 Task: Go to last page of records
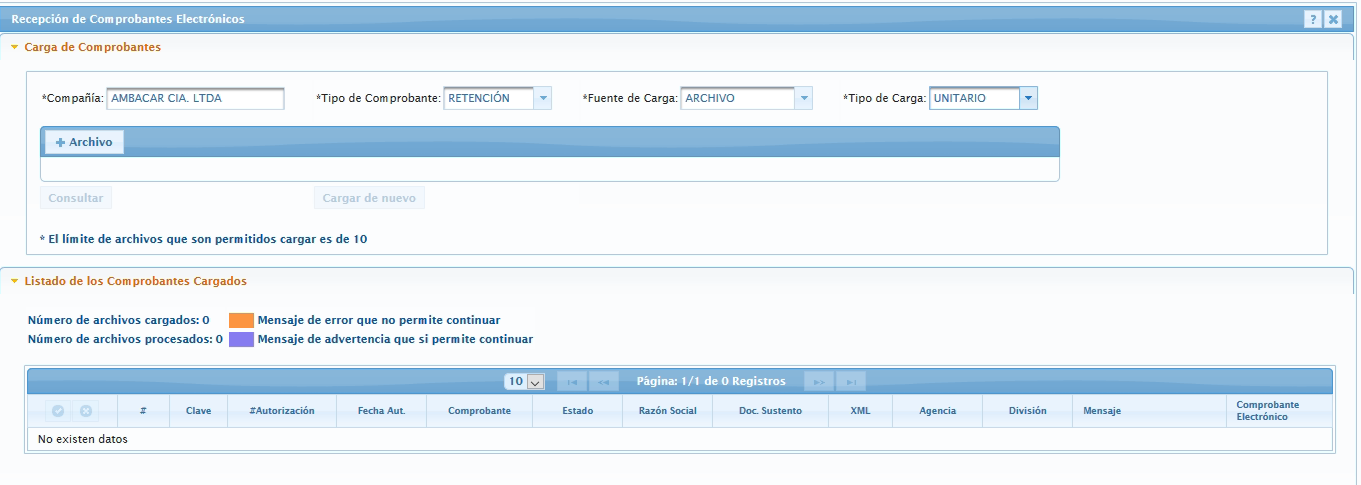pyautogui.click(x=851, y=382)
